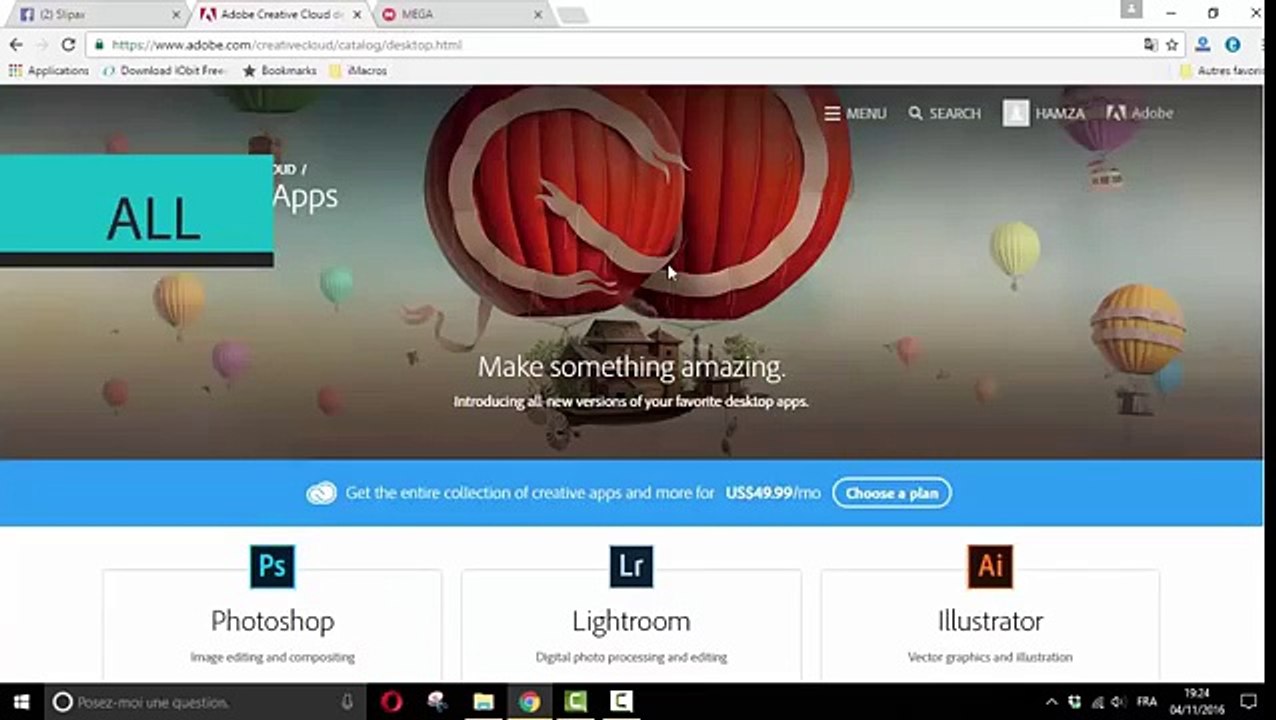Image resolution: width=1276 pixels, height=720 pixels.
Task: Open Download IObit Free bookmark
Action: [166, 71]
